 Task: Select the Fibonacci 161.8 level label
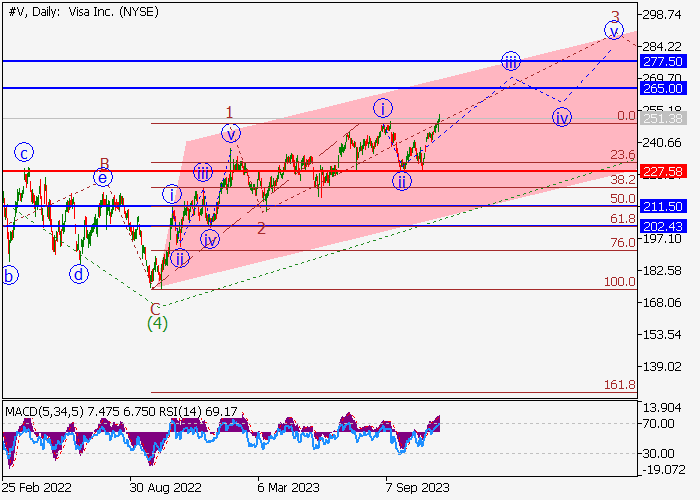620,384
